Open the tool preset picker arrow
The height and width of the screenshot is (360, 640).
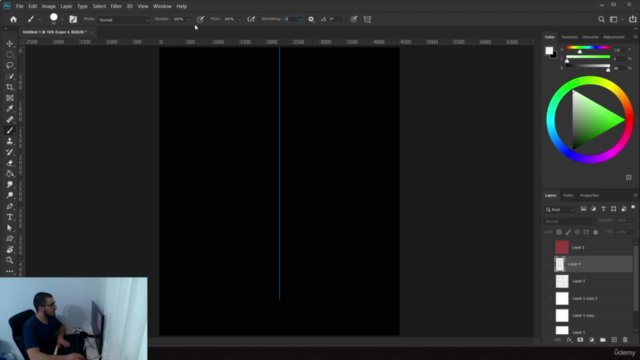pos(40,20)
